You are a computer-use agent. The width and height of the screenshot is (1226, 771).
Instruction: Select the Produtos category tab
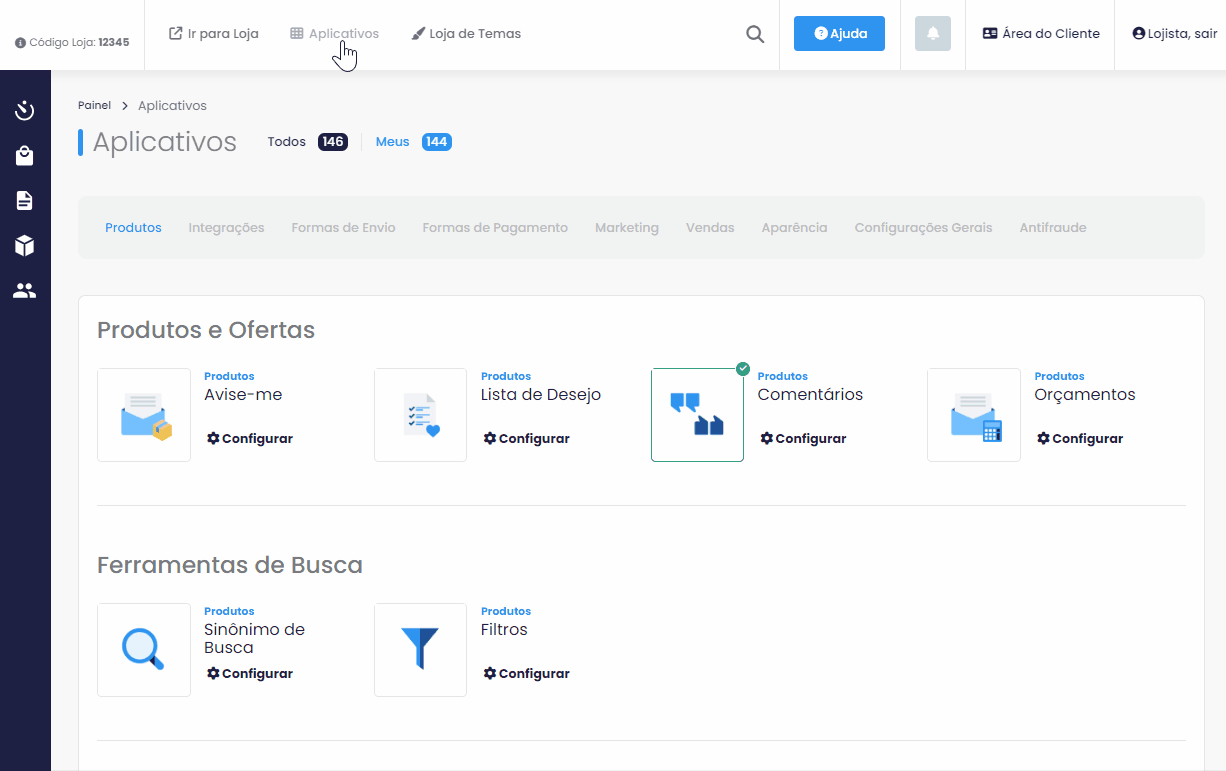pos(133,228)
